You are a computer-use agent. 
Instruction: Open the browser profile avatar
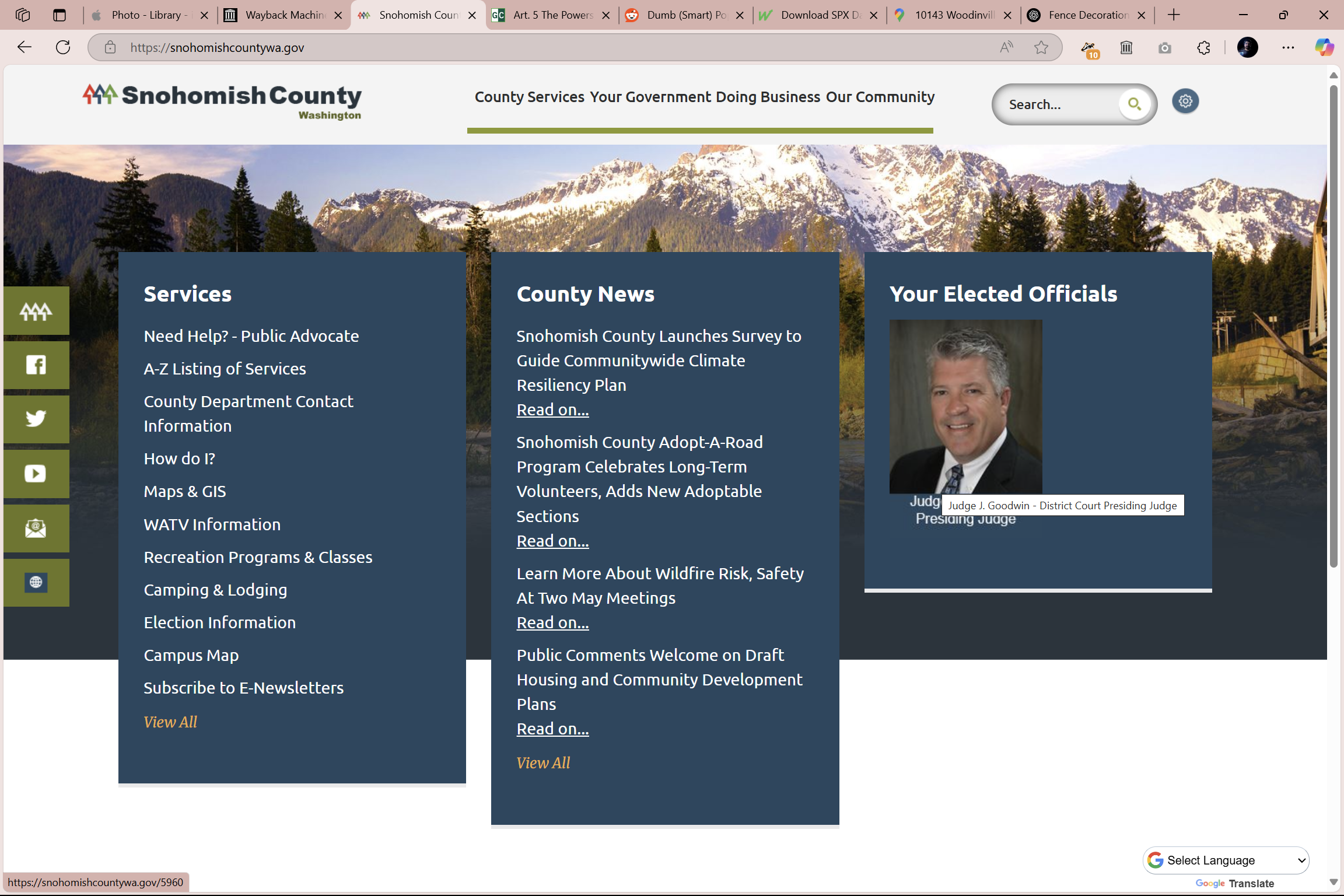1248,47
